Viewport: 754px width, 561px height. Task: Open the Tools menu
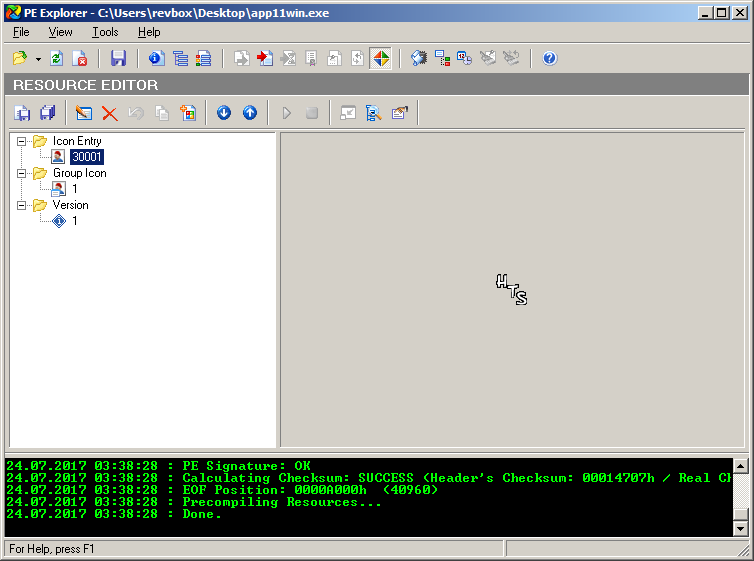105,32
